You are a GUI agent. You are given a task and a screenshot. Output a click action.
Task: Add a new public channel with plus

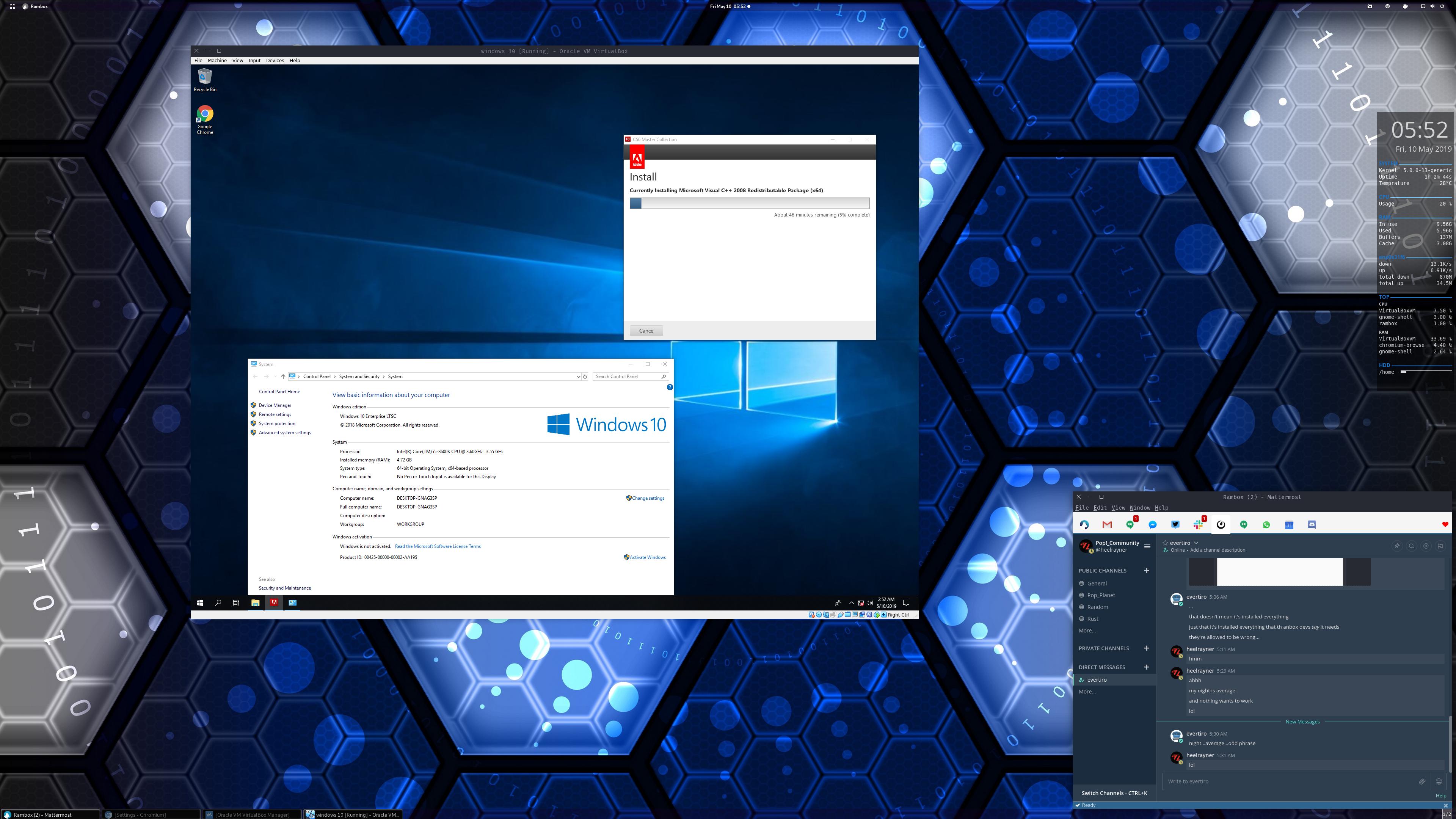click(1146, 570)
